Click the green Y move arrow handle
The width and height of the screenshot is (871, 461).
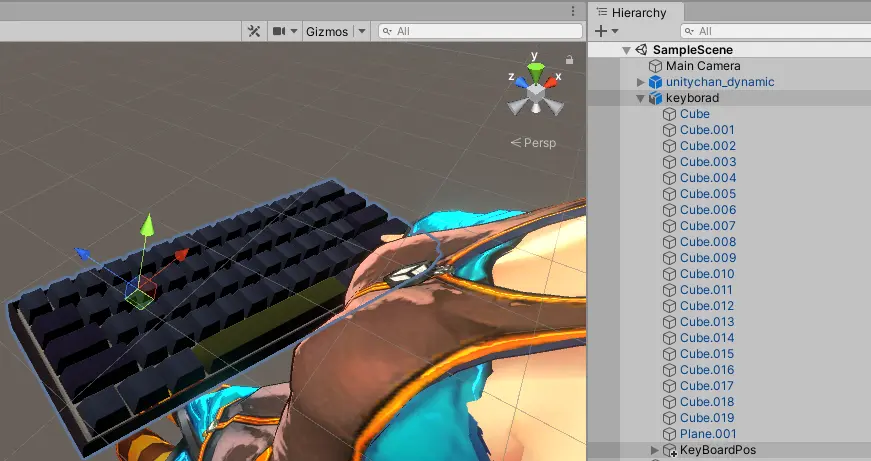click(147, 224)
